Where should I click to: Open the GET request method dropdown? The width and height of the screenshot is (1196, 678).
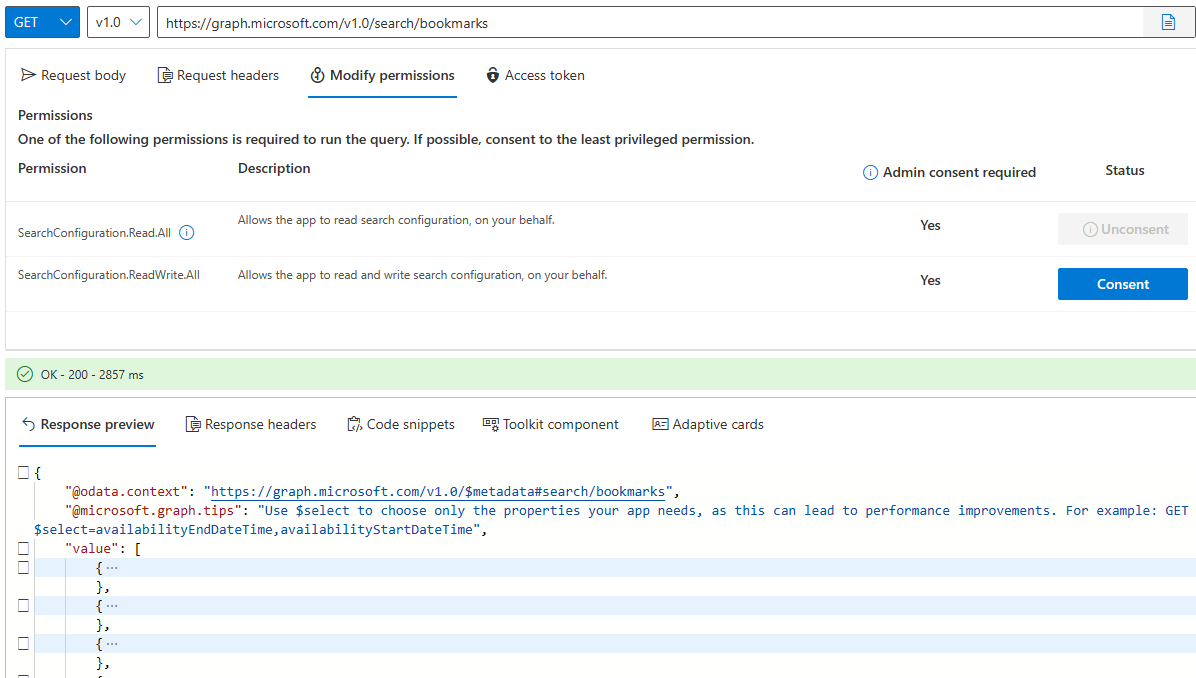[42, 20]
